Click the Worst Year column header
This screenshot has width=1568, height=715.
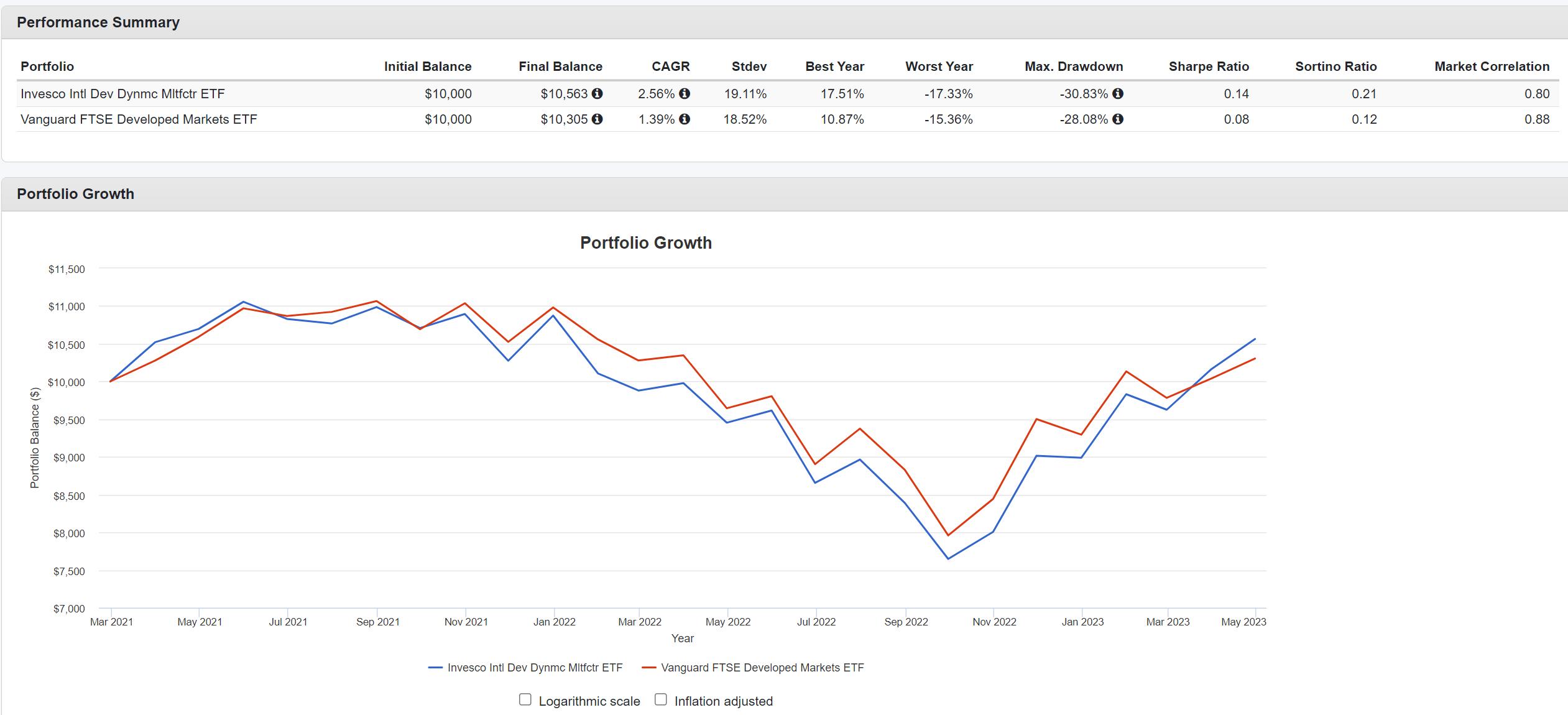pos(939,66)
